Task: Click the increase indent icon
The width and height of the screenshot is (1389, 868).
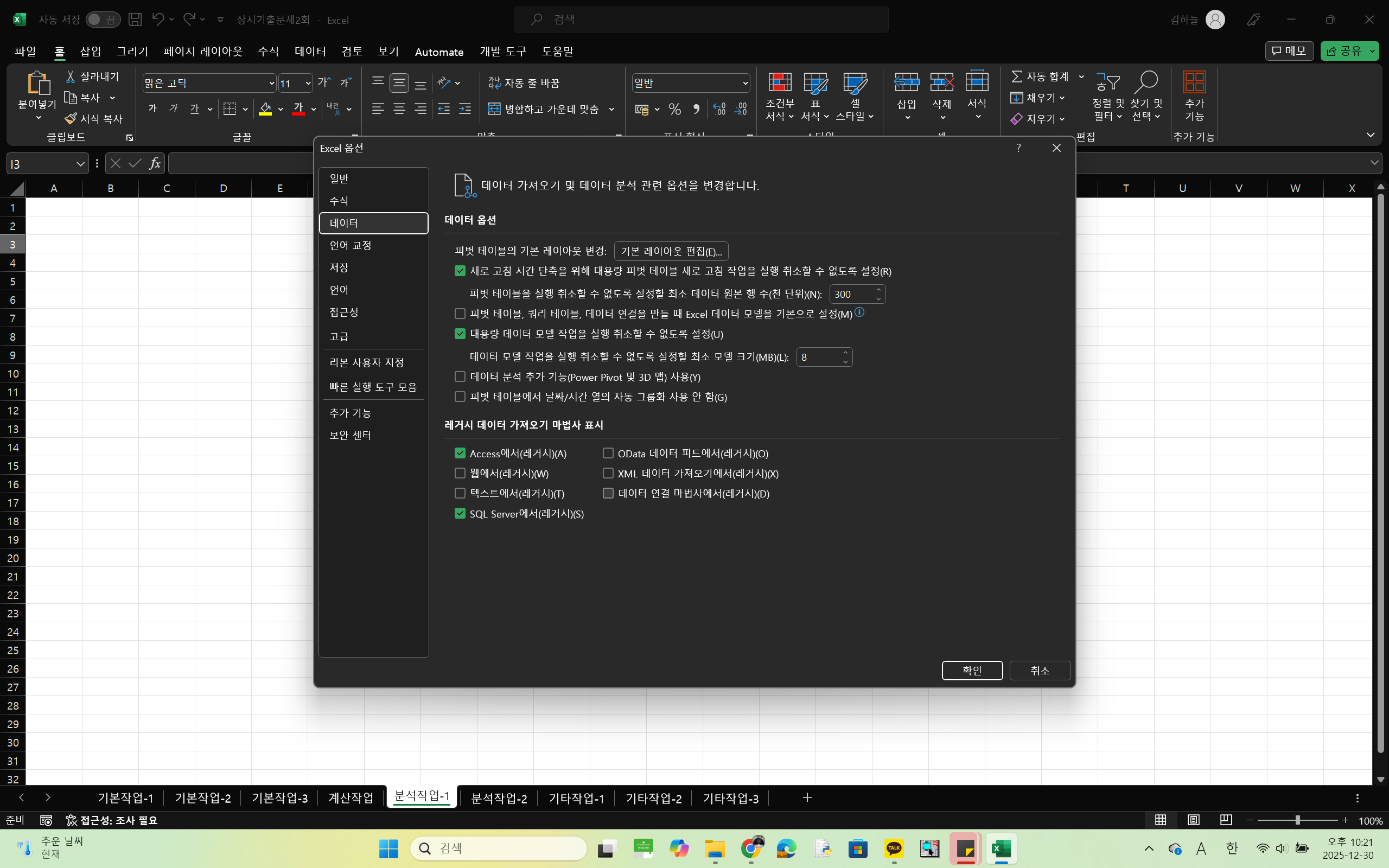Action: pos(465,108)
